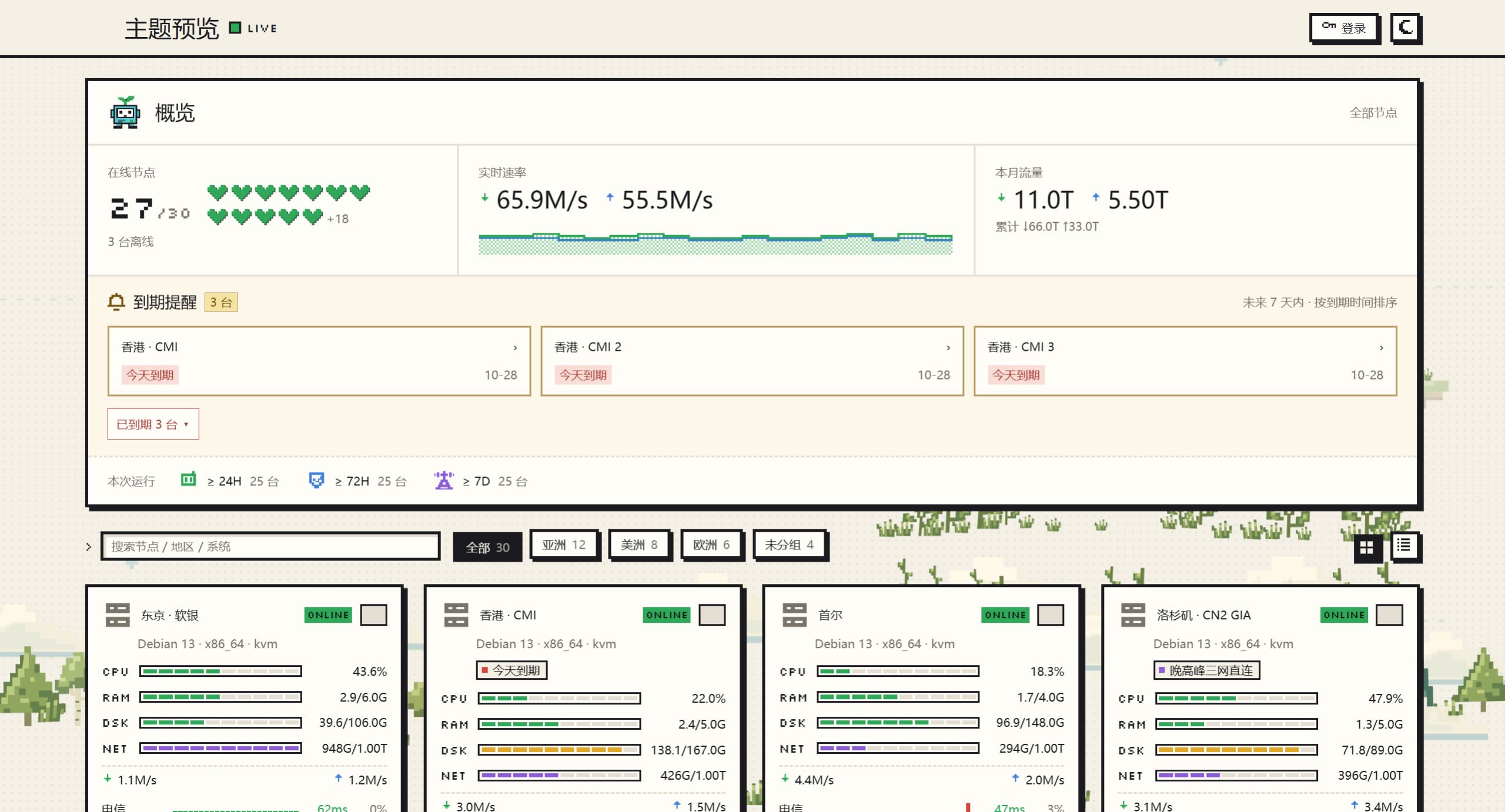The width and height of the screenshot is (1505, 812).
Task: Click the green ≥ 24H uptime badge icon
Action: coord(188,479)
